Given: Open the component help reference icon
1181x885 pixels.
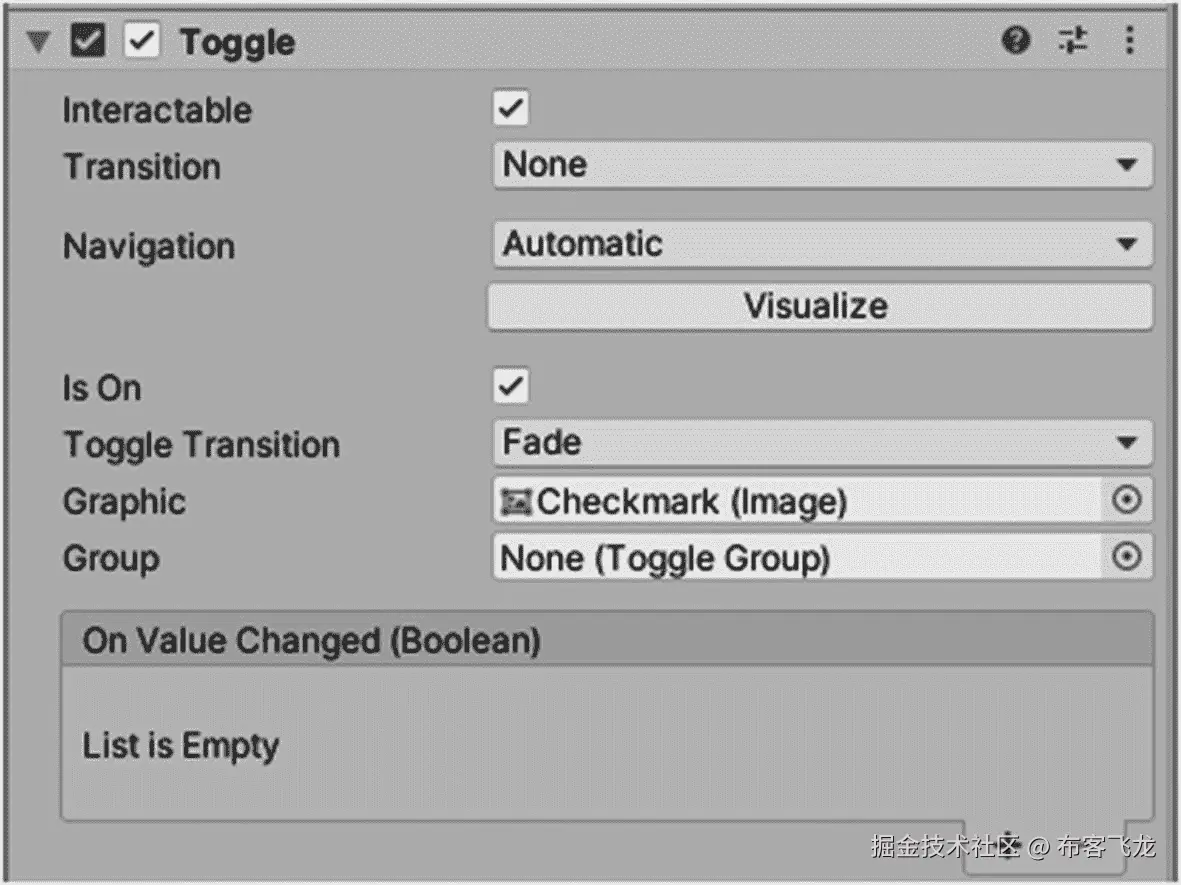Looking at the screenshot, I should [1015, 39].
